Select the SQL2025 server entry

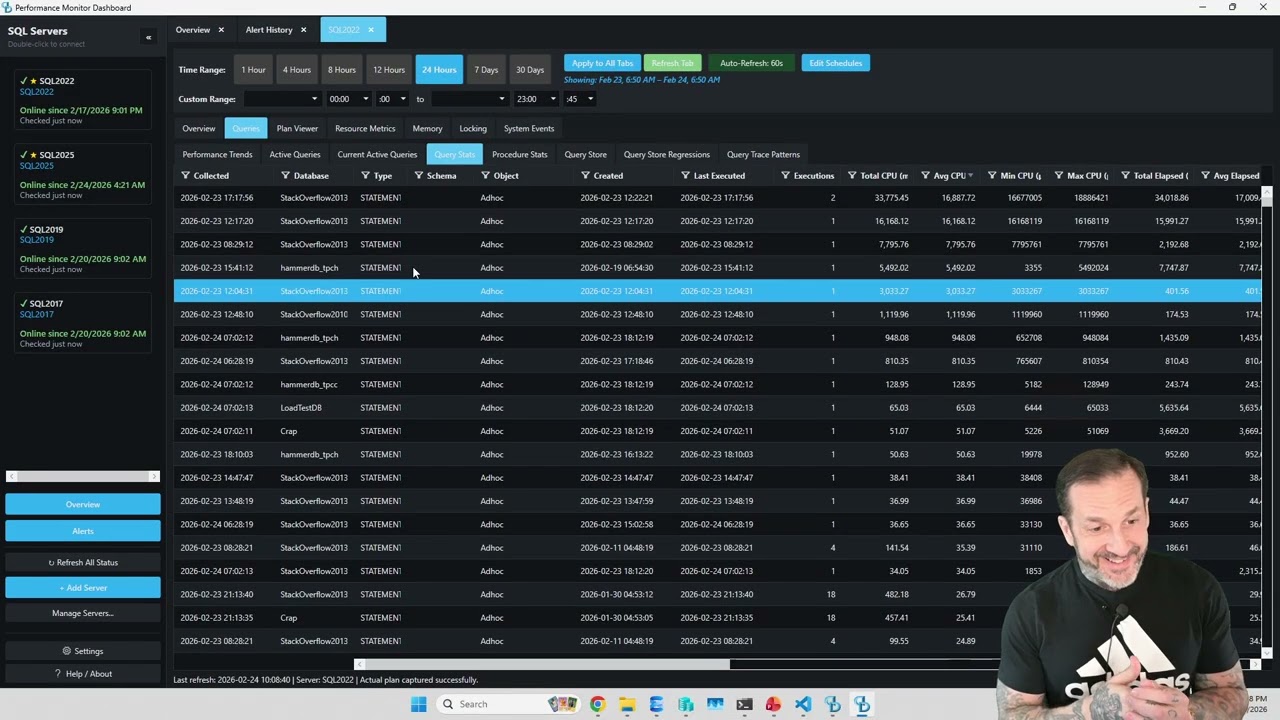click(x=83, y=175)
